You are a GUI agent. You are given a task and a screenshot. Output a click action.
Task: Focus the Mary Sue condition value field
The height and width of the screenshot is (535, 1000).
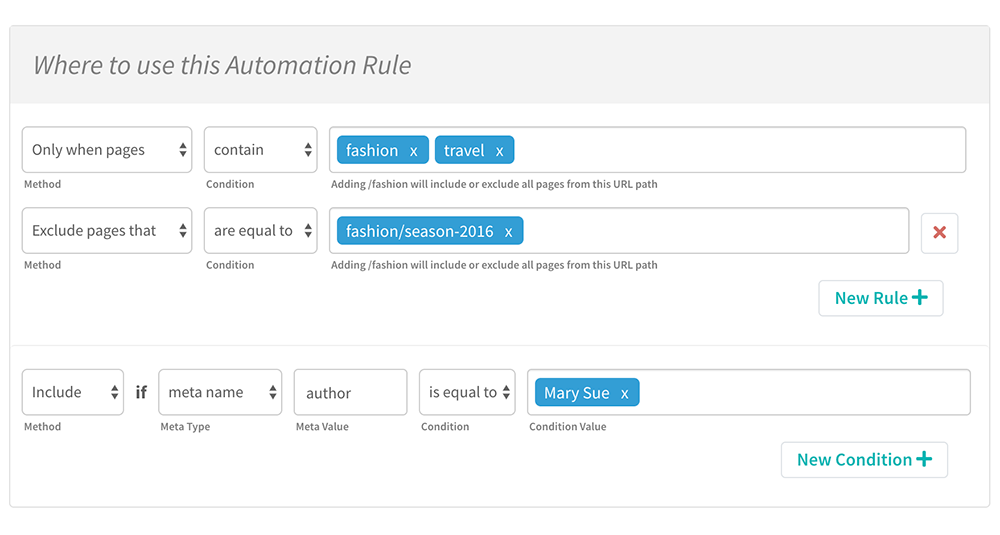800,393
